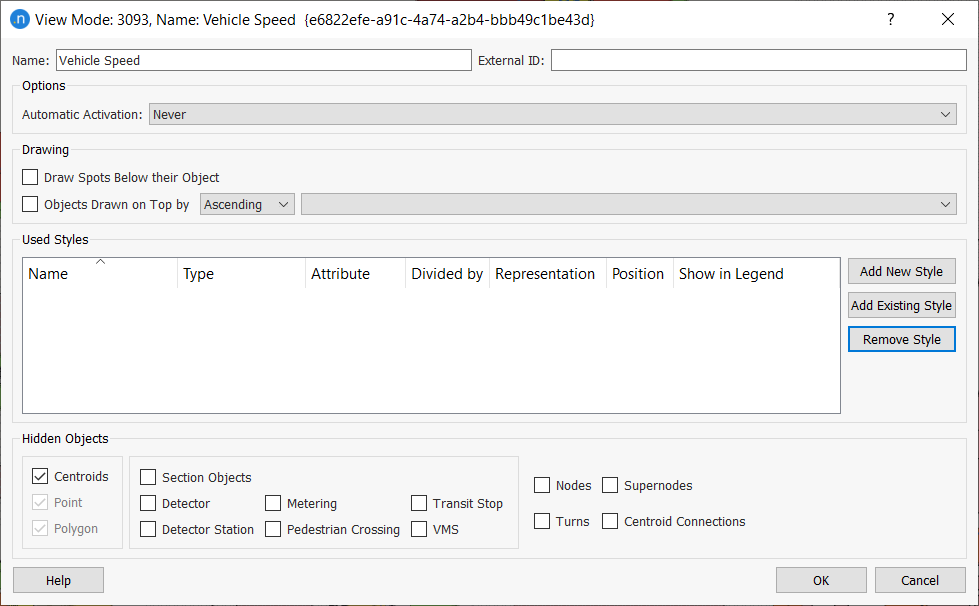The image size is (979, 606).
Task: Open the attribute dropdown beside Ascending
Action: point(628,205)
